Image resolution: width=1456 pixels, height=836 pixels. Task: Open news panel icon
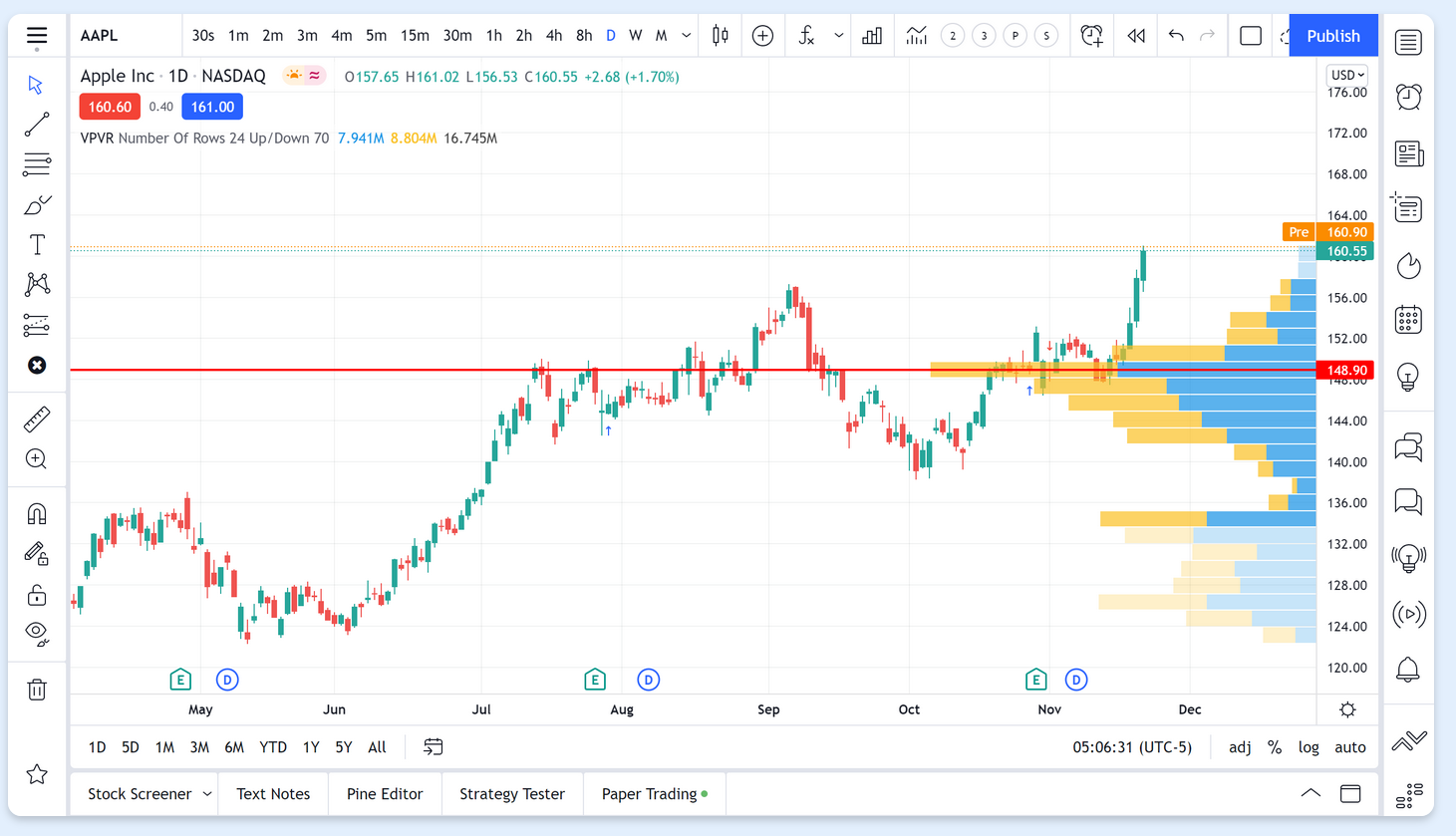[1408, 153]
